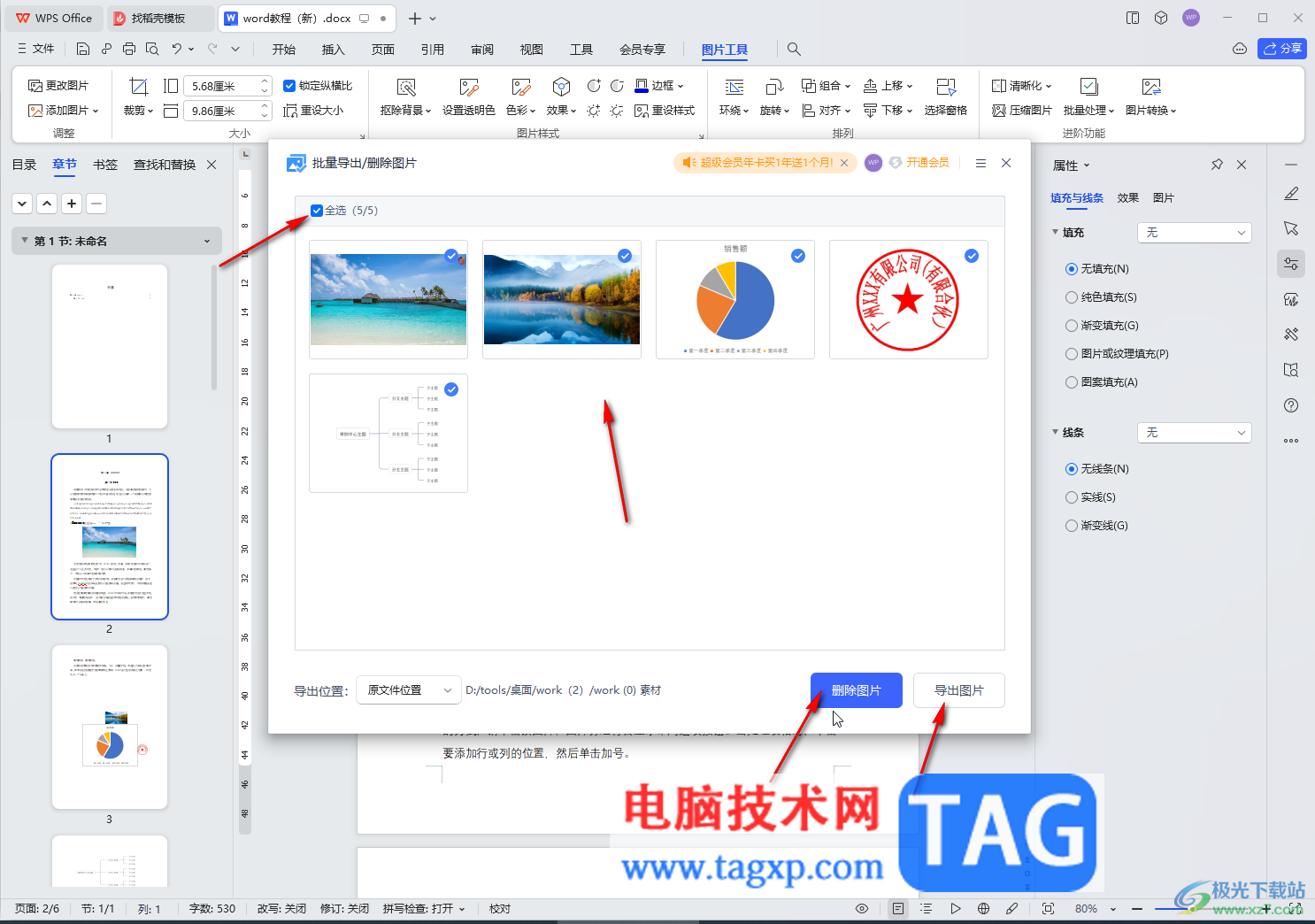1315x924 pixels.
Task: Toggle the 全选 select-all checkbox
Action: (317, 211)
